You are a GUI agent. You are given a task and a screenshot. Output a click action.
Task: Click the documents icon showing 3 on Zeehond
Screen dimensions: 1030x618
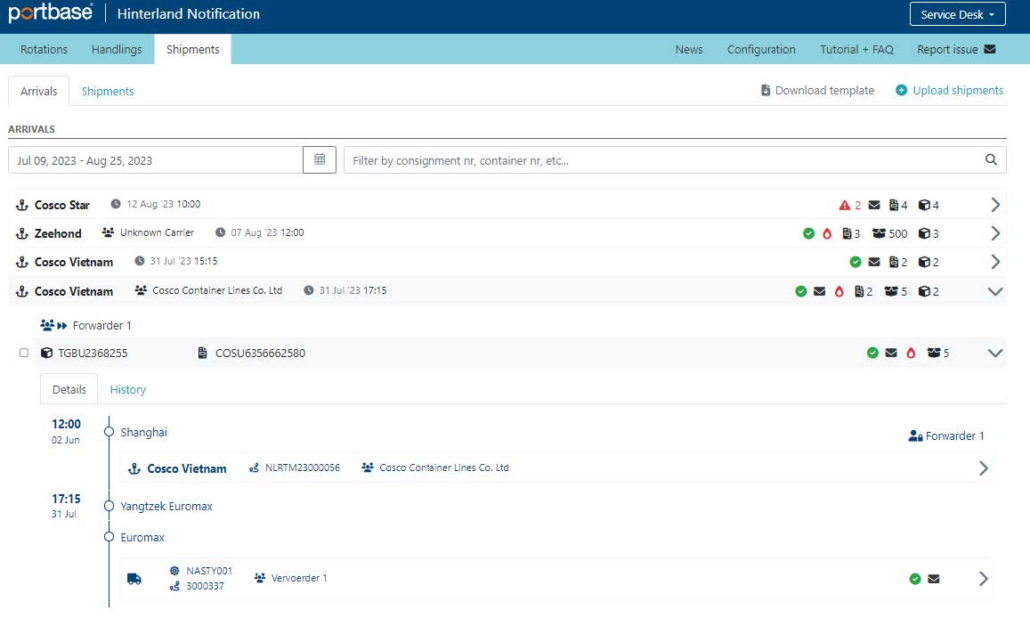click(x=847, y=234)
